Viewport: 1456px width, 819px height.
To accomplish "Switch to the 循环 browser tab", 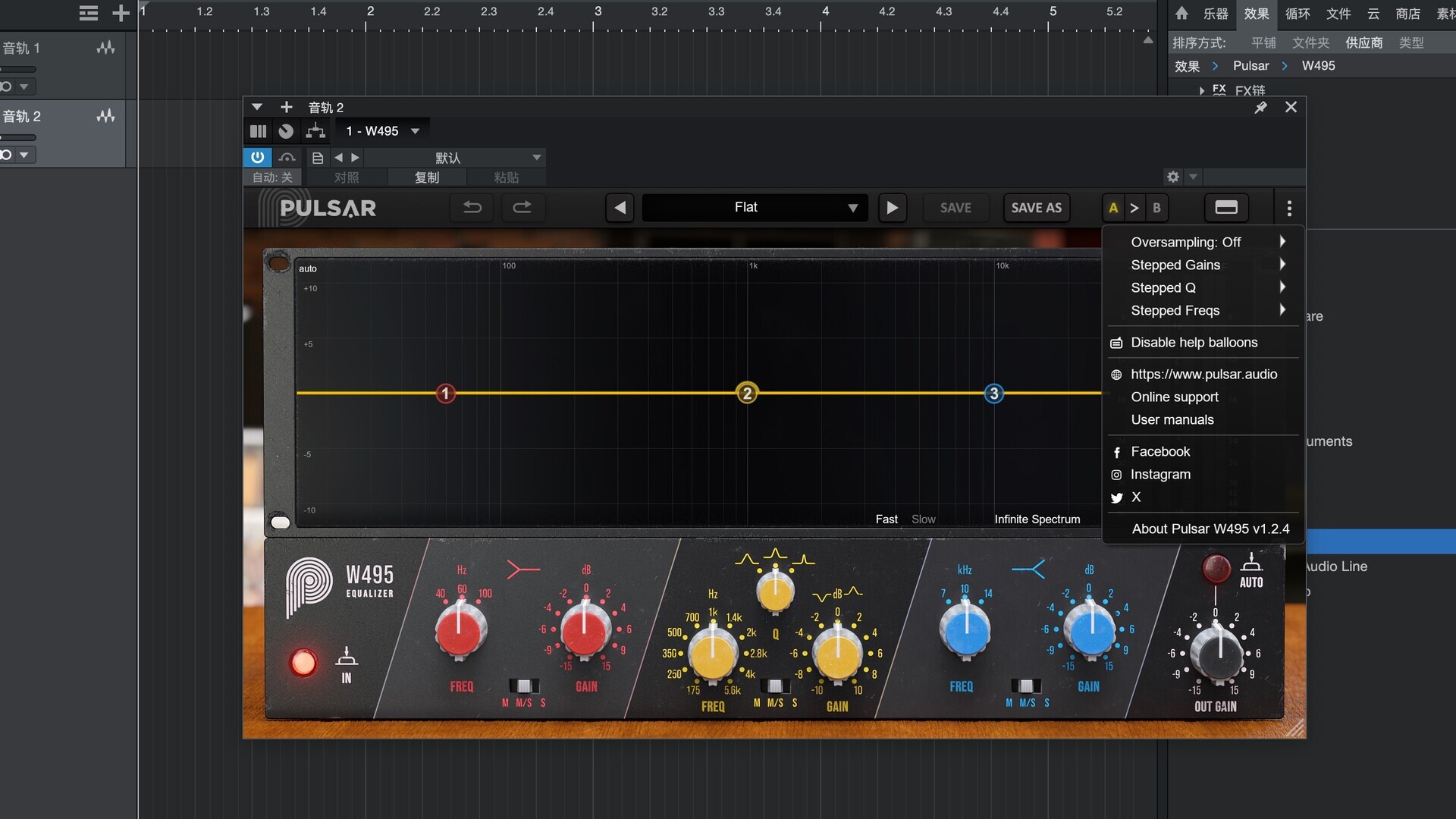I will [x=1298, y=14].
